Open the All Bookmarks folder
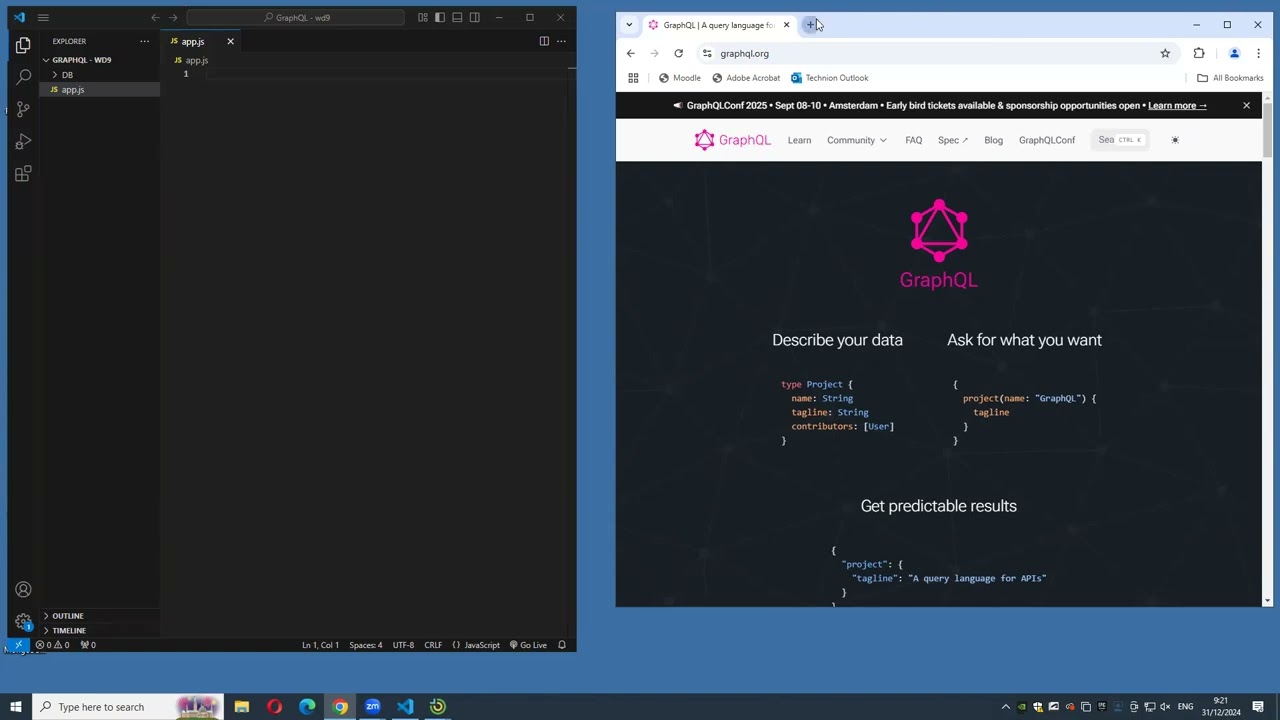This screenshot has height=720, width=1280. [x=1230, y=78]
